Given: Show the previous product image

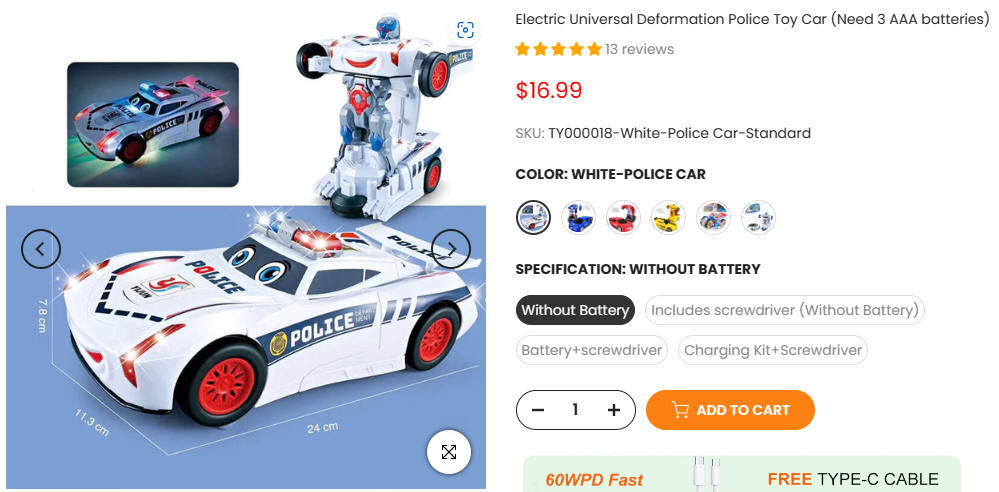Looking at the screenshot, I should click(x=41, y=249).
